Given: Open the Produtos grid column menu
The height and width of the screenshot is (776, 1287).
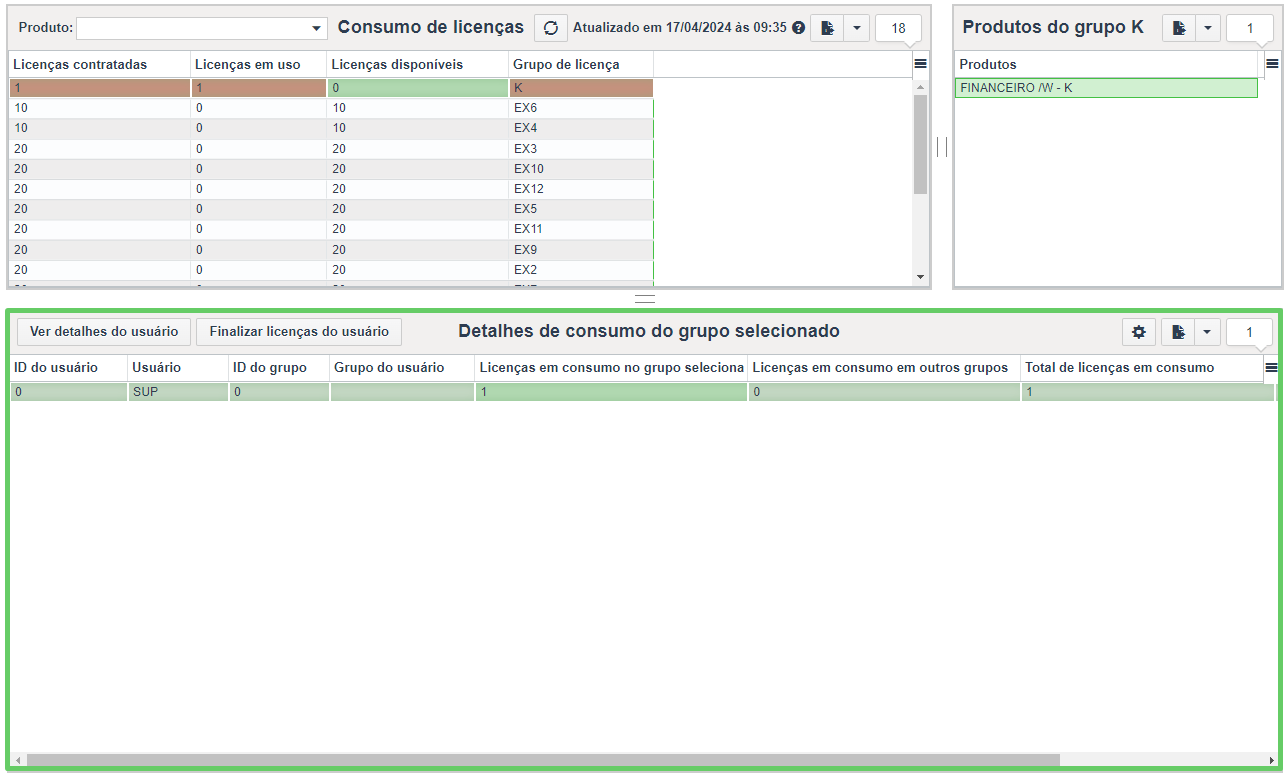Looking at the screenshot, I should tap(1272, 63).
